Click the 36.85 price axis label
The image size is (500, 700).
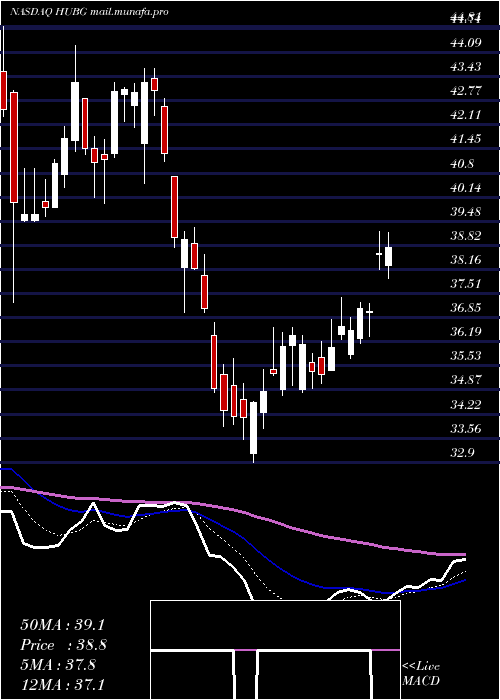tap(467, 308)
